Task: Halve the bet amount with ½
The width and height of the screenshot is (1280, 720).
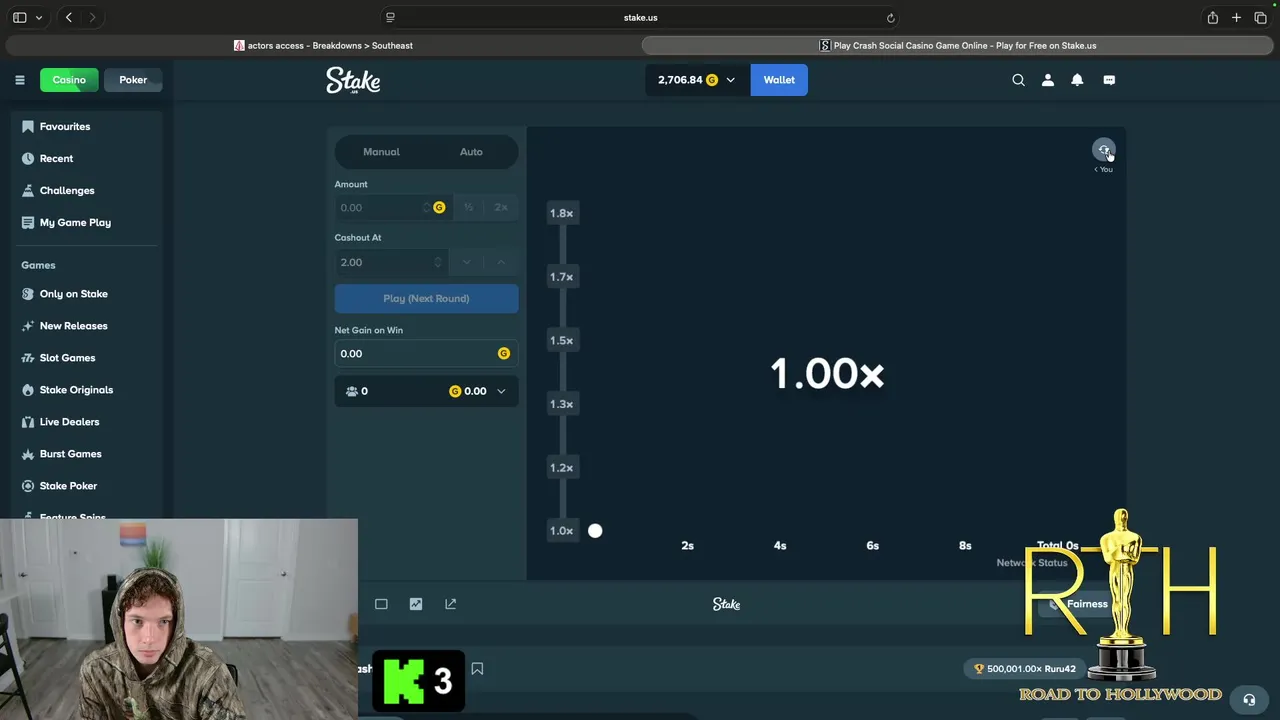Action: click(468, 208)
